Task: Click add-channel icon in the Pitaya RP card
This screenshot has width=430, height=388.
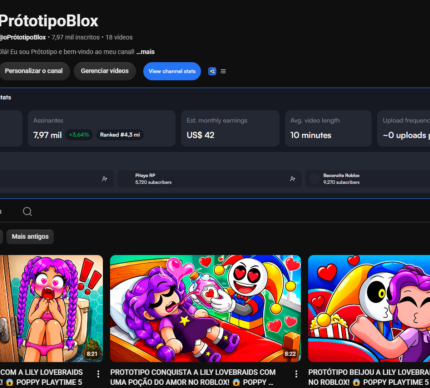Action: (292, 179)
